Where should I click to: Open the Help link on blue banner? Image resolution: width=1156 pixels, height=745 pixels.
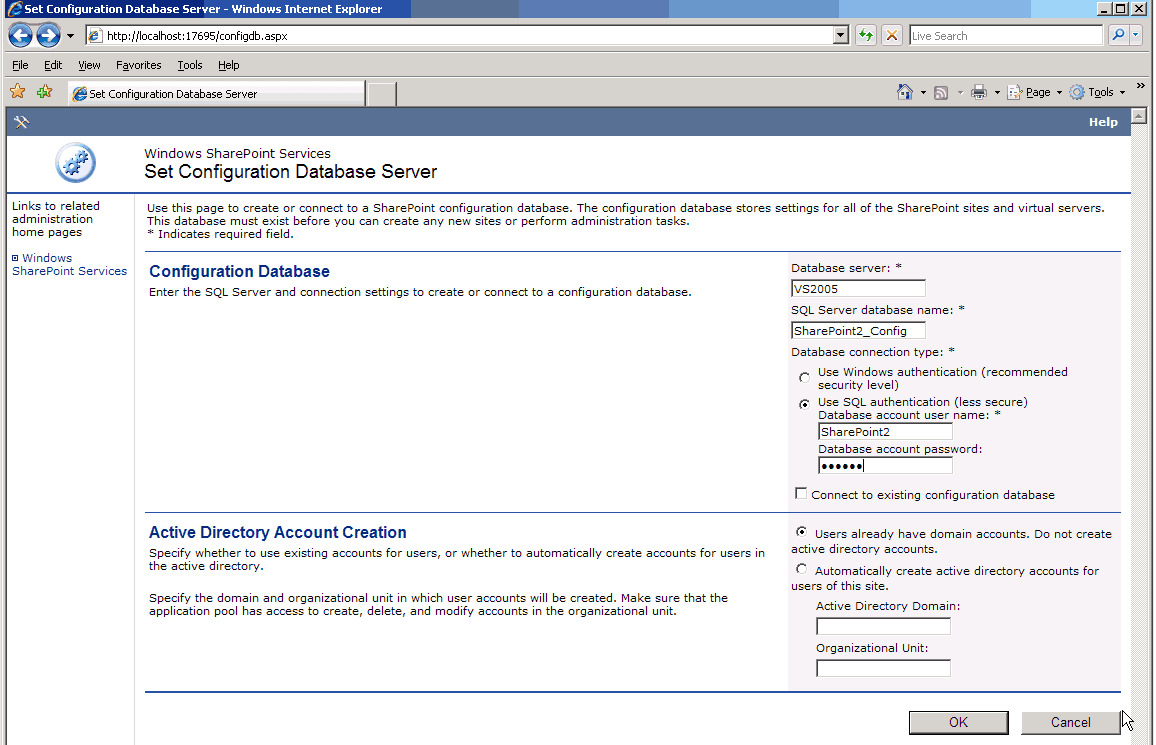pos(1103,122)
